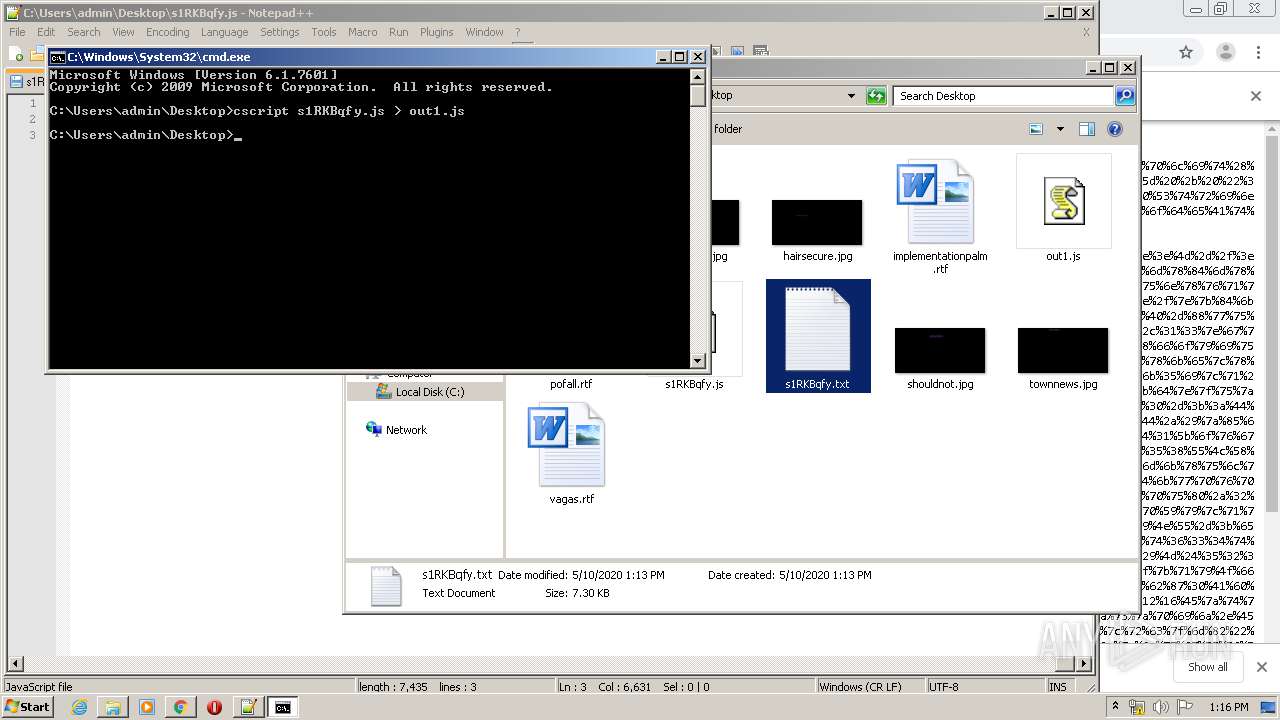Viewport: 1280px width, 720px height.
Task: Open the out1.js script file icon
Action: coord(1063,201)
